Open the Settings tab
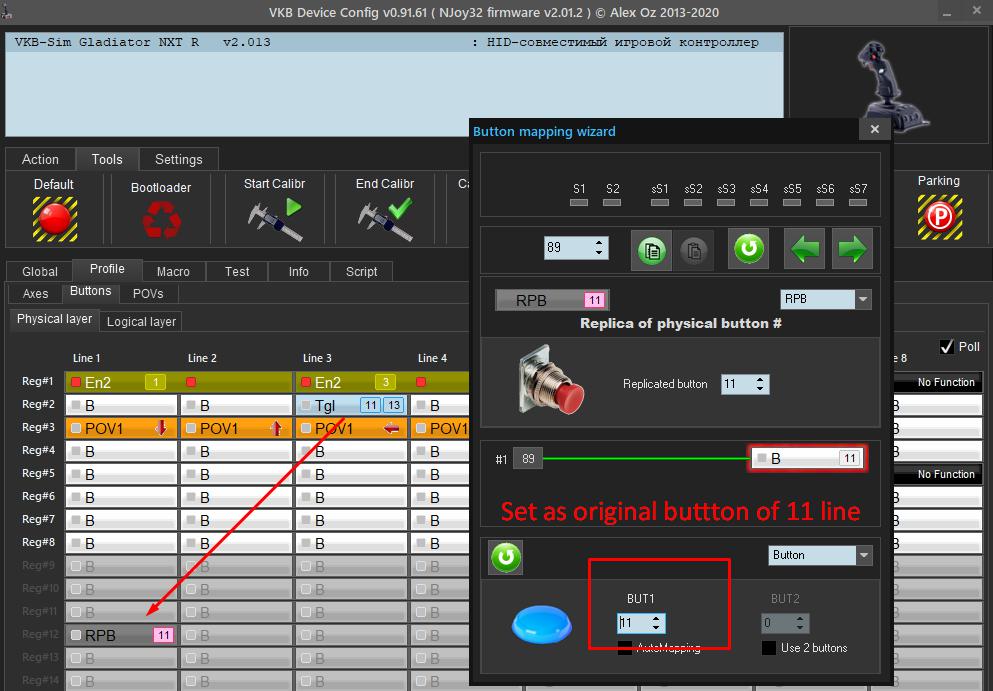Screen dimensions: 993x691 179,160
